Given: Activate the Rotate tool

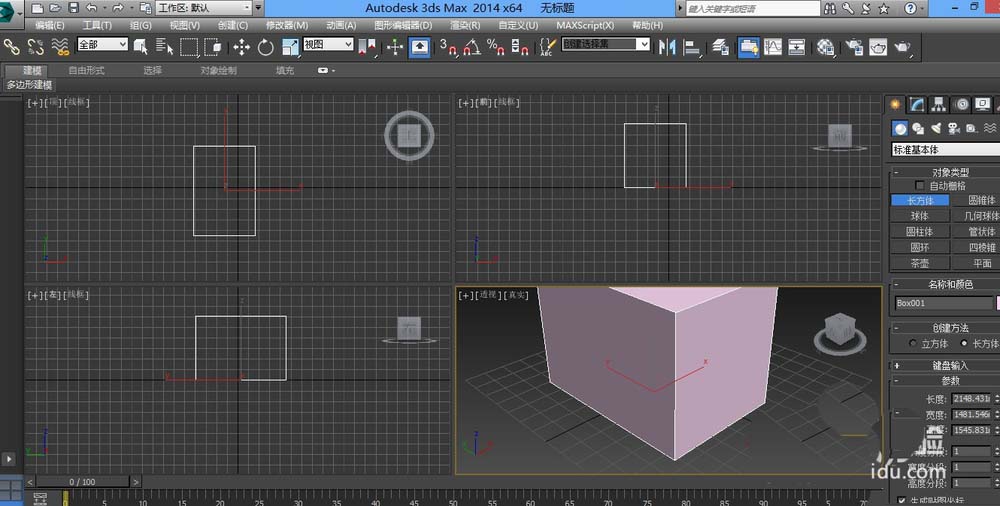Looking at the screenshot, I should 266,46.
